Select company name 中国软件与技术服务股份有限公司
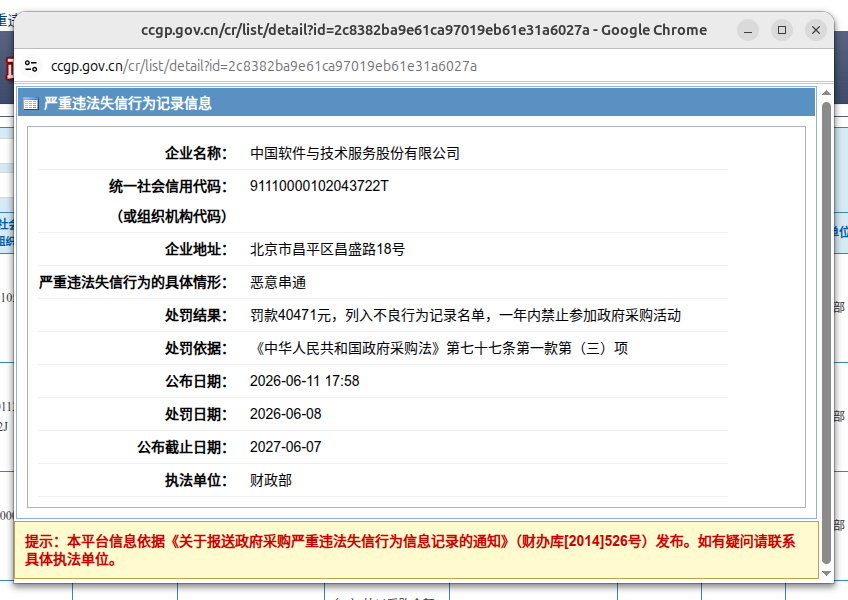Viewport: 848px width, 600px height. pyautogui.click(x=355, y=154)
